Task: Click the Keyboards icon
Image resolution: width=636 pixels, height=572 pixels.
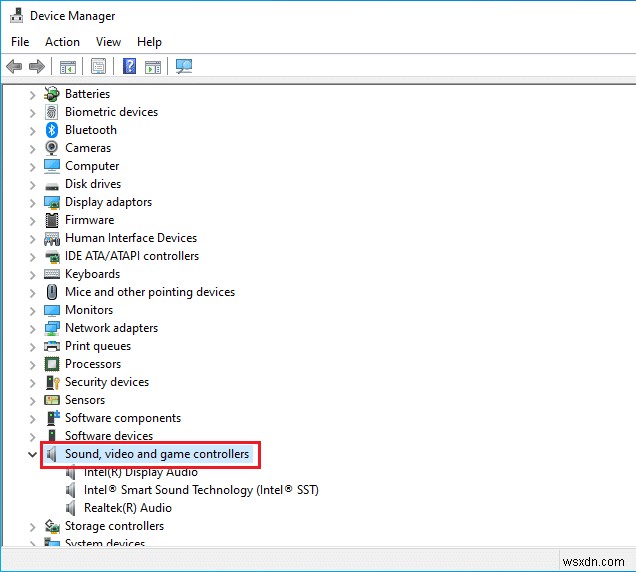Action: 52,274
